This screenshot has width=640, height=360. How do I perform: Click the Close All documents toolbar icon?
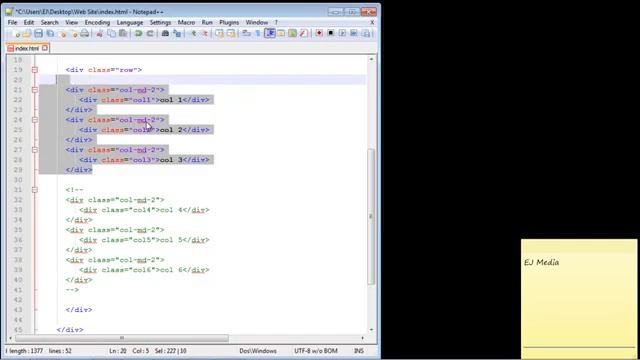pos(73,33)
